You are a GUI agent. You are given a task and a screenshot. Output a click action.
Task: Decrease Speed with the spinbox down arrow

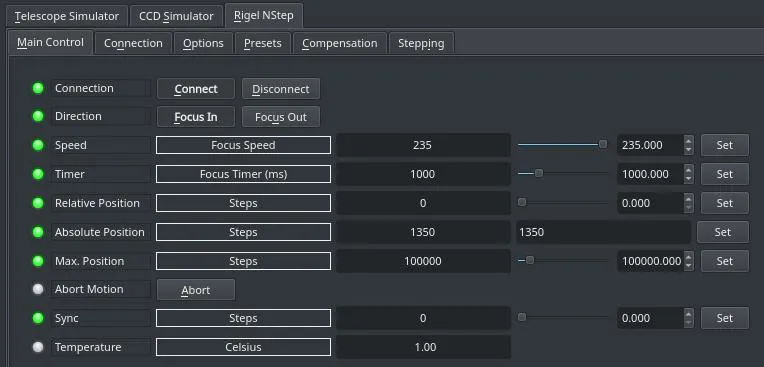[688, 150]
